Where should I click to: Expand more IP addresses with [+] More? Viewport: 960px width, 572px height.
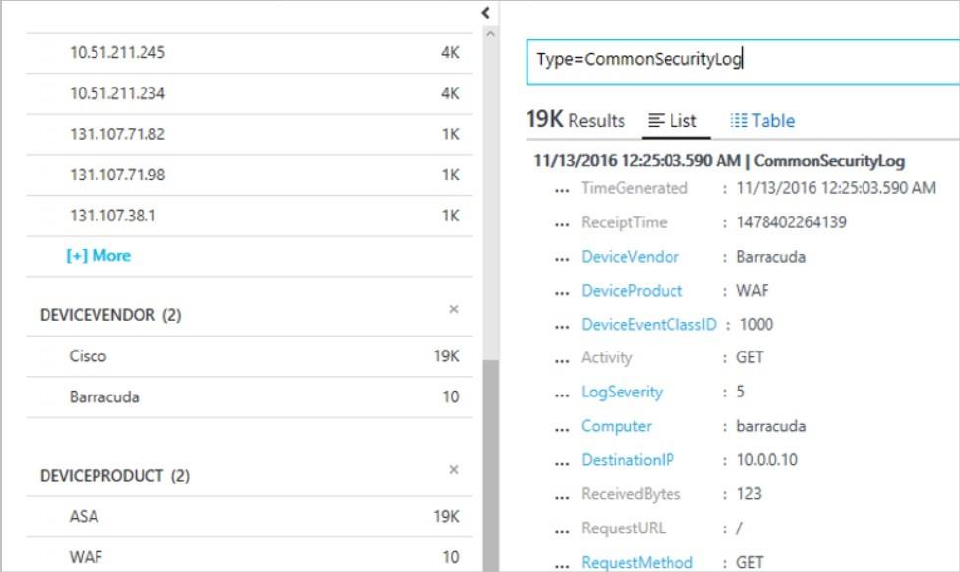click(x=98, y=256)
